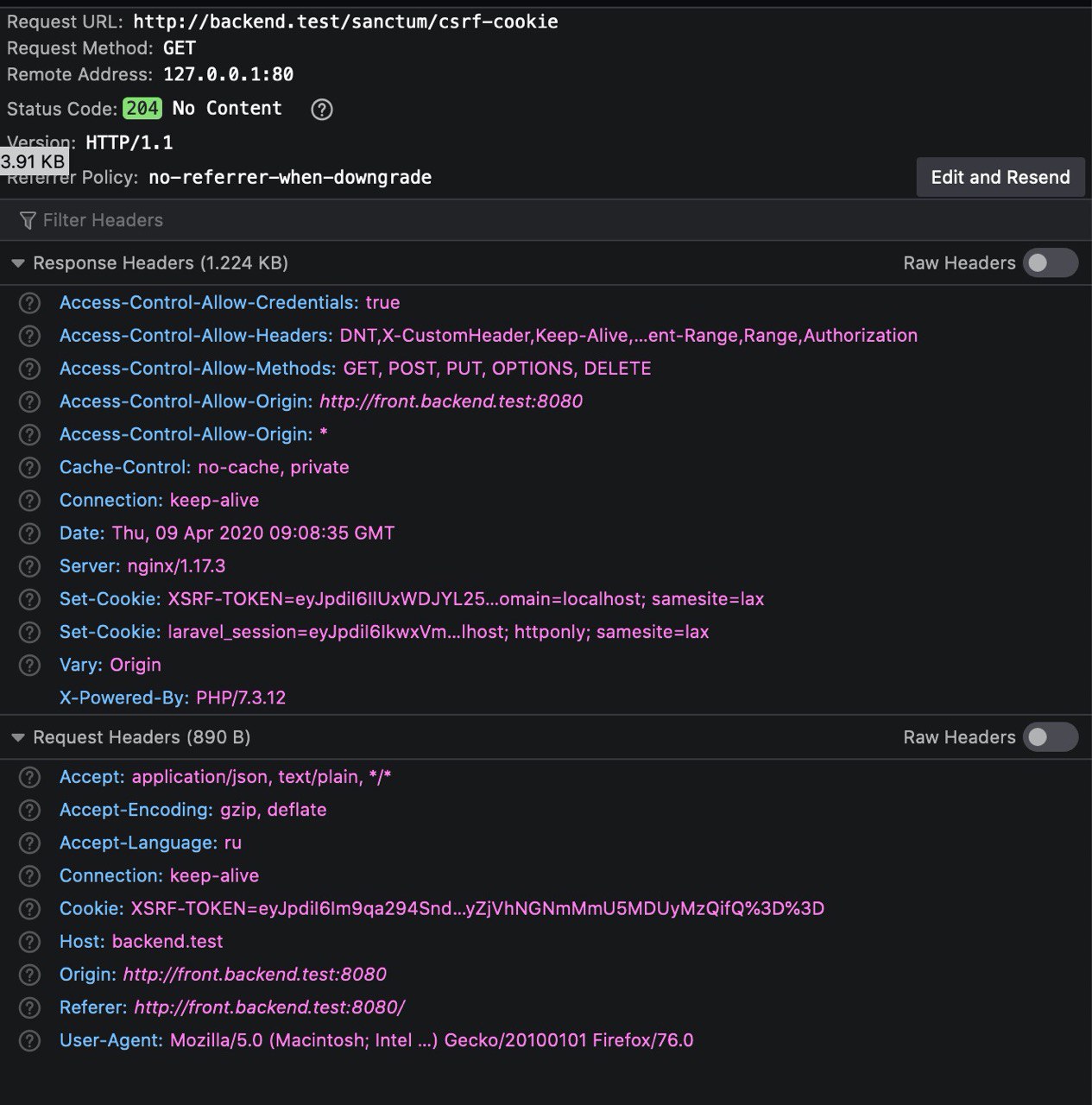This screenshot has width=1092, height=1105.
Task: Open help for User-Agent header
Action: click(x=29, y=1040)
